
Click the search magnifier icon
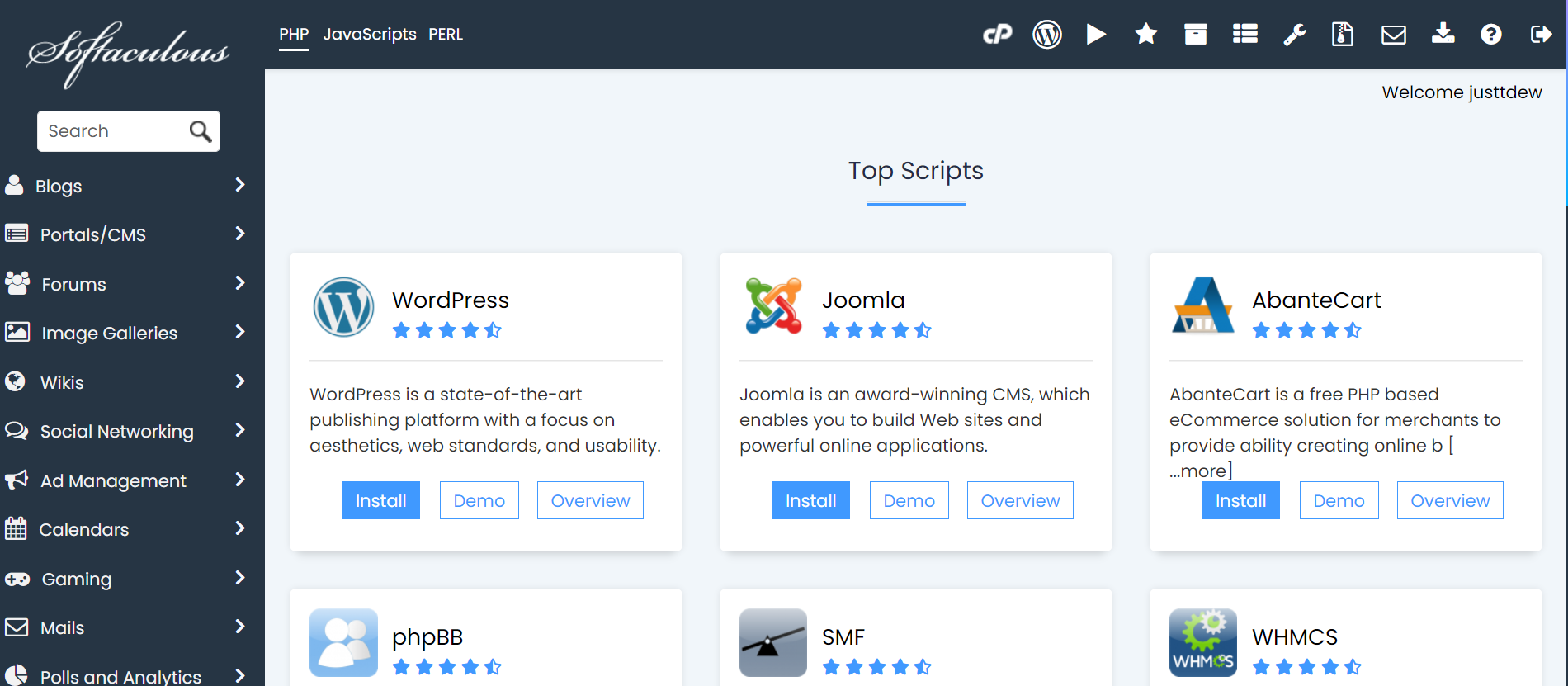pos(201,131)
